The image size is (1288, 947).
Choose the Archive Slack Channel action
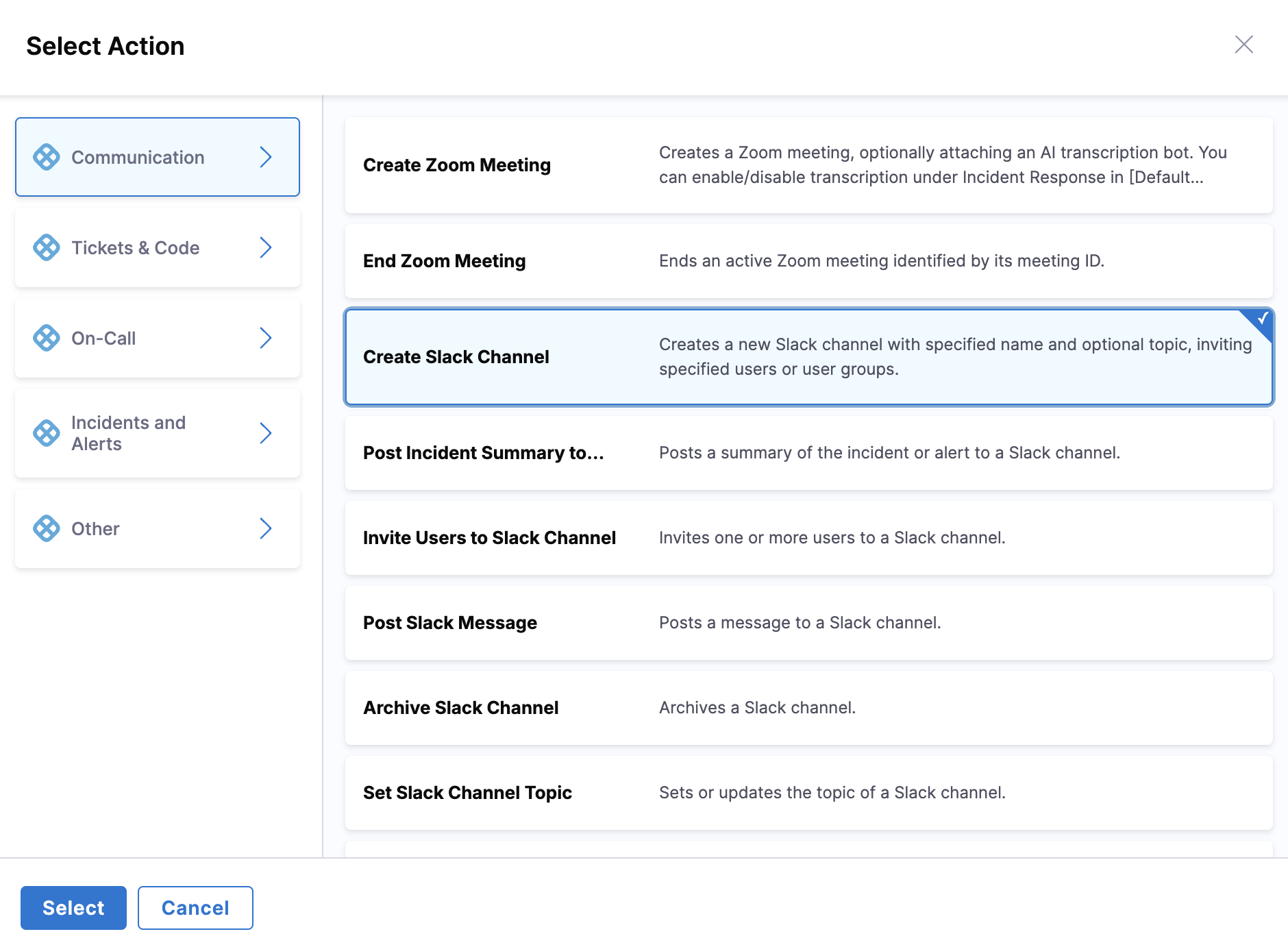coord(809,708)
